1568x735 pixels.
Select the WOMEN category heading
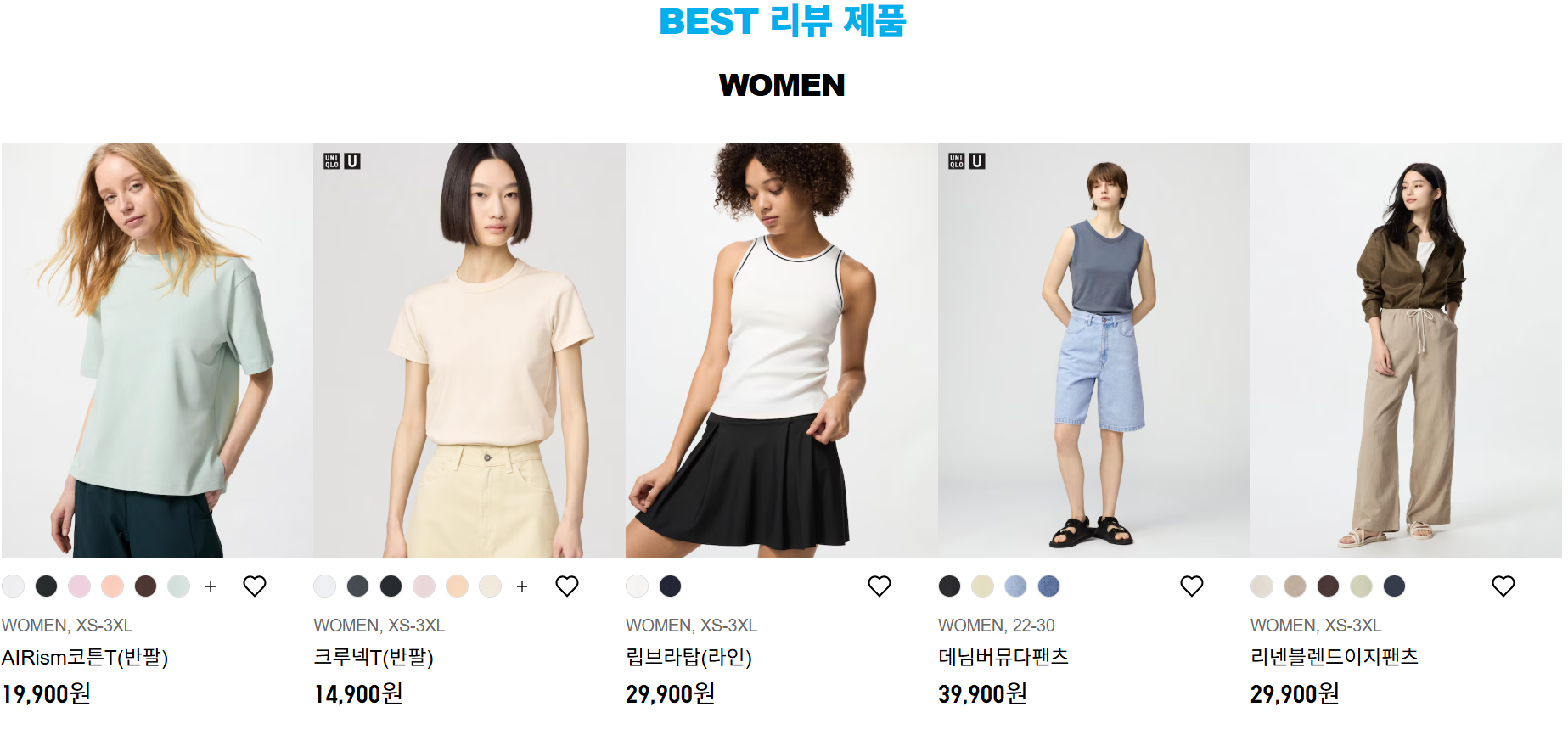pos(782,85)
